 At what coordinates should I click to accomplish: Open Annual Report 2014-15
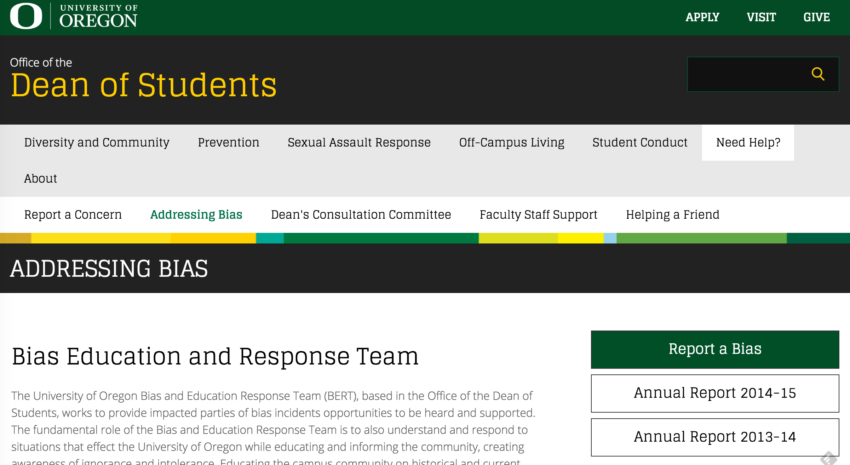[x=715, y=393]
